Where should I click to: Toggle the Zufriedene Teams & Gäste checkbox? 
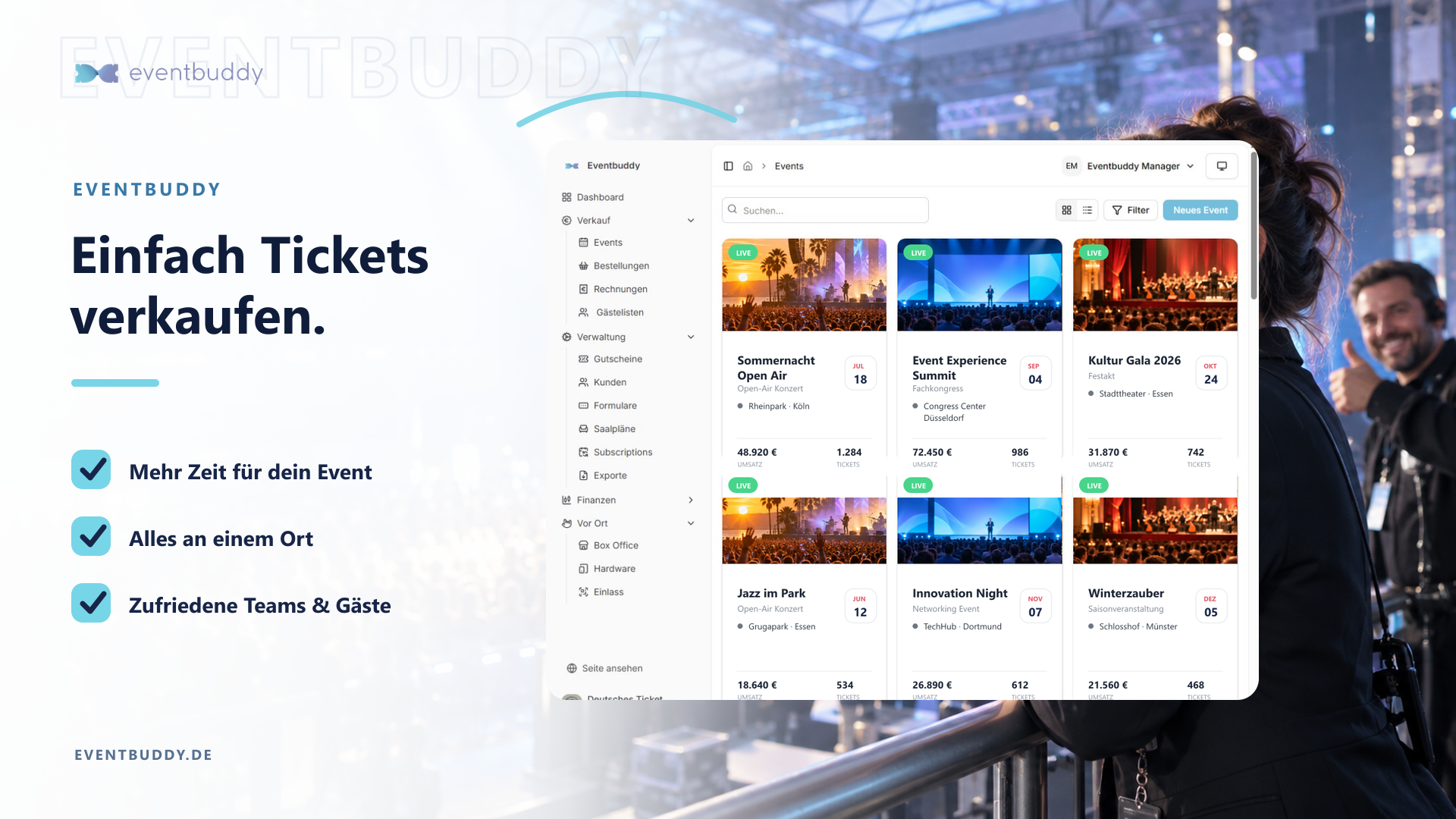pos(91,603)
